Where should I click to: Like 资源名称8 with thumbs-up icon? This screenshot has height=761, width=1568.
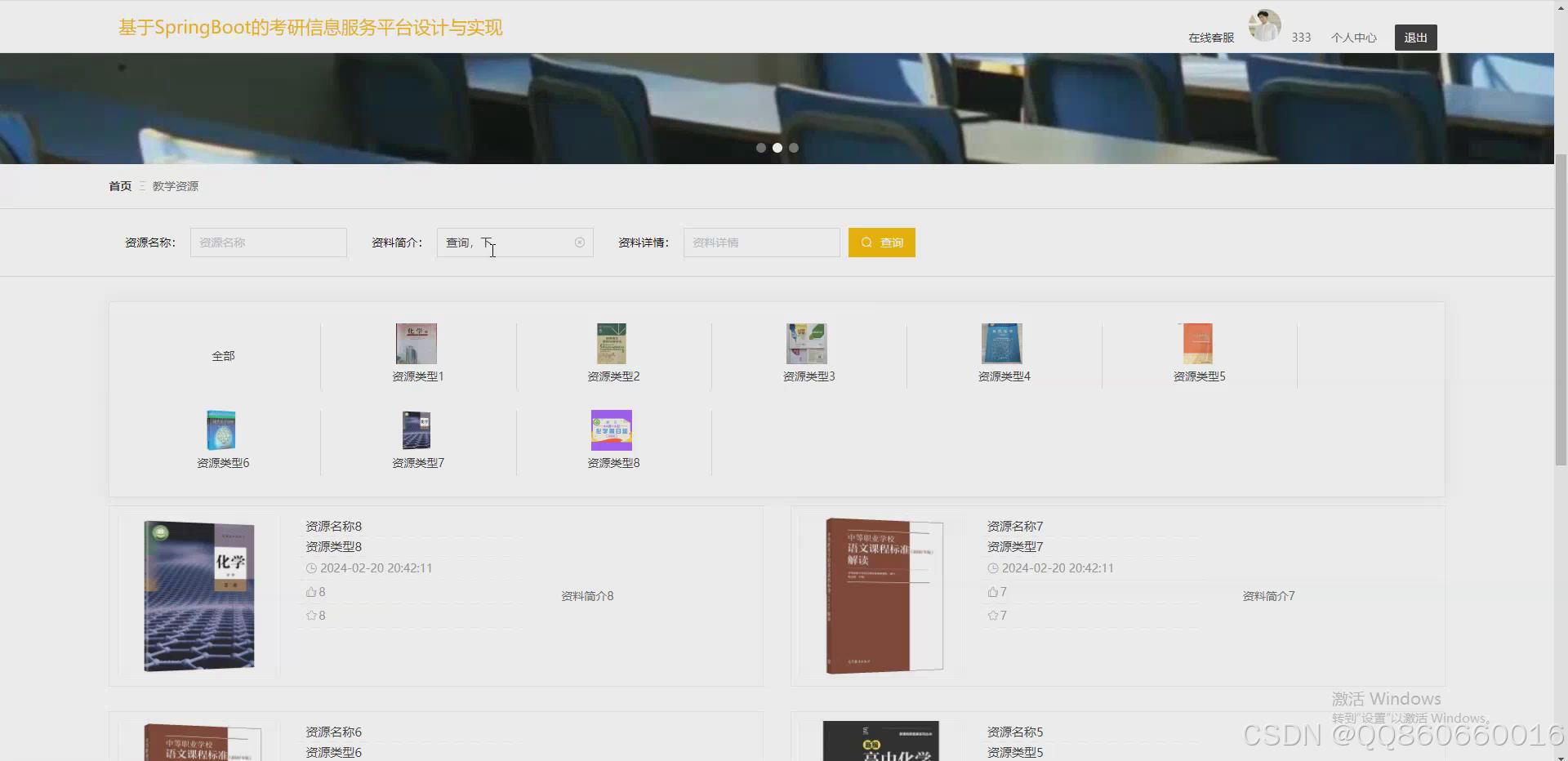(311, 592)
